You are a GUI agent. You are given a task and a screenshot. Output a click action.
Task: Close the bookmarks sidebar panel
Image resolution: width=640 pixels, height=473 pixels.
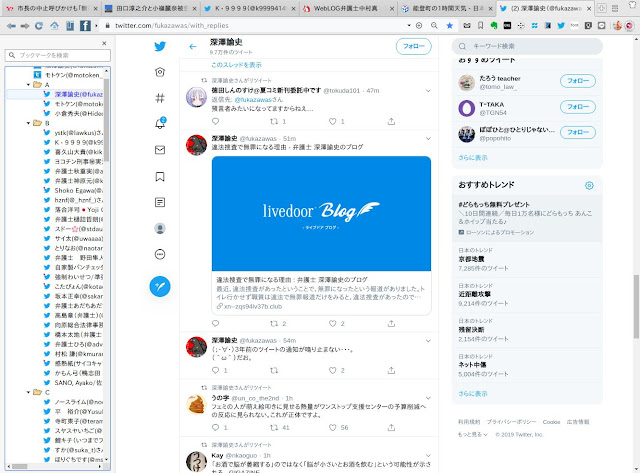[x=104, y=43]
